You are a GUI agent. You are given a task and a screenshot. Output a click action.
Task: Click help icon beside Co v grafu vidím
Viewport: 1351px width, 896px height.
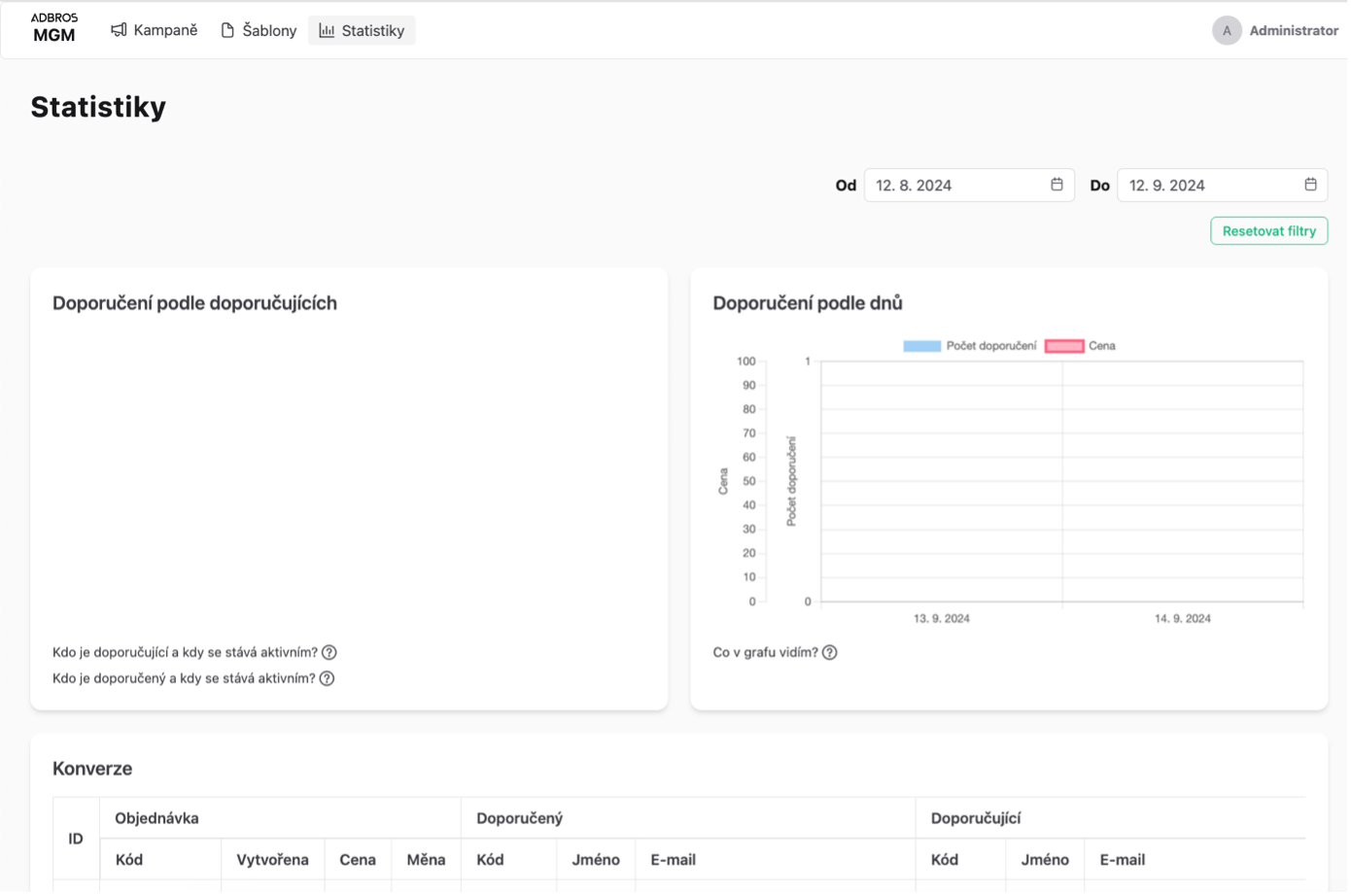point(830,653)
